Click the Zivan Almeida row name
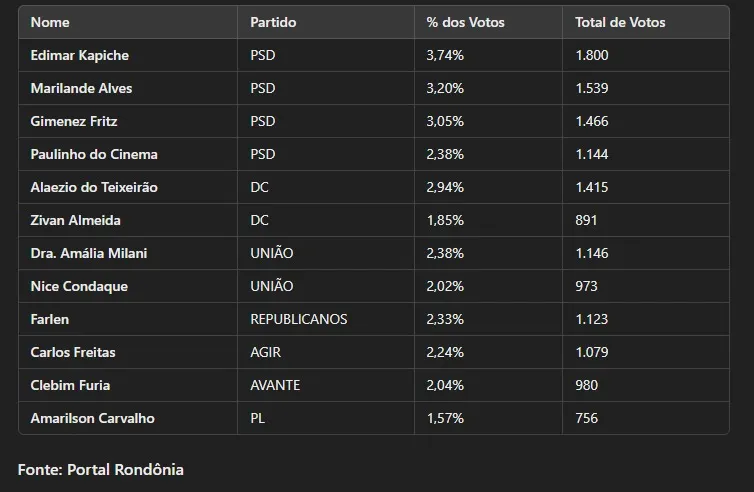Screen dimensions: 754x492 pos(76,220)
